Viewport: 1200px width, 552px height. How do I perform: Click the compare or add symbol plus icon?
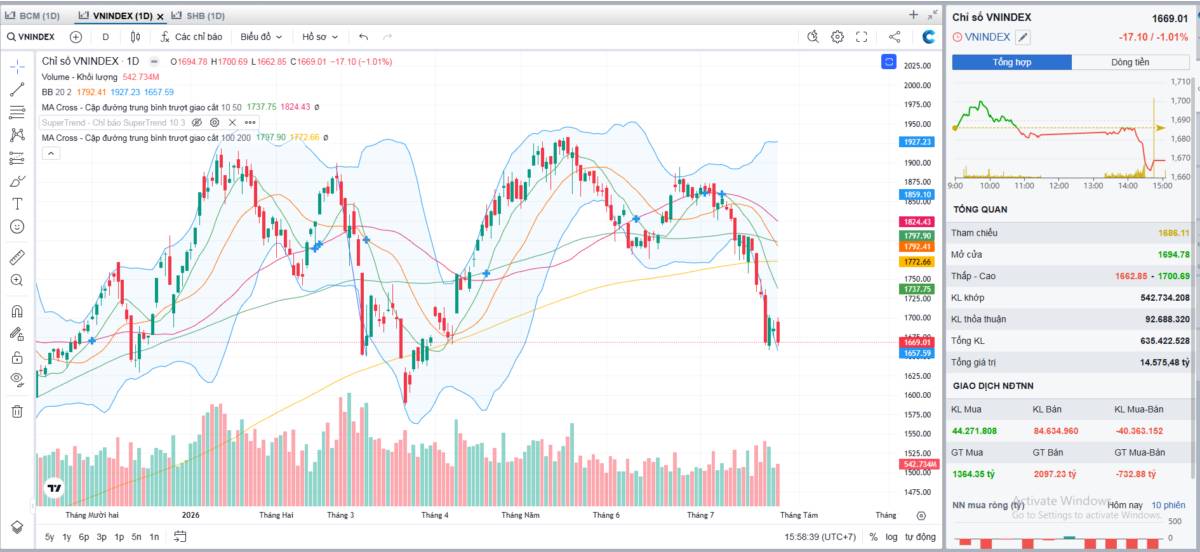click(x=75, y=37)
